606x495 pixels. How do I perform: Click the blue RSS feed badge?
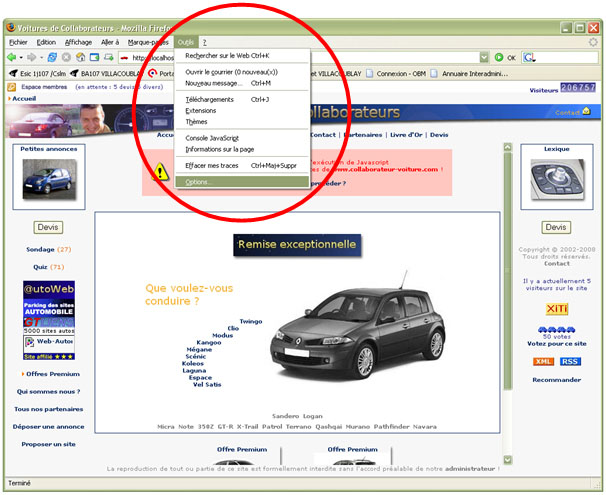[570, 361]
